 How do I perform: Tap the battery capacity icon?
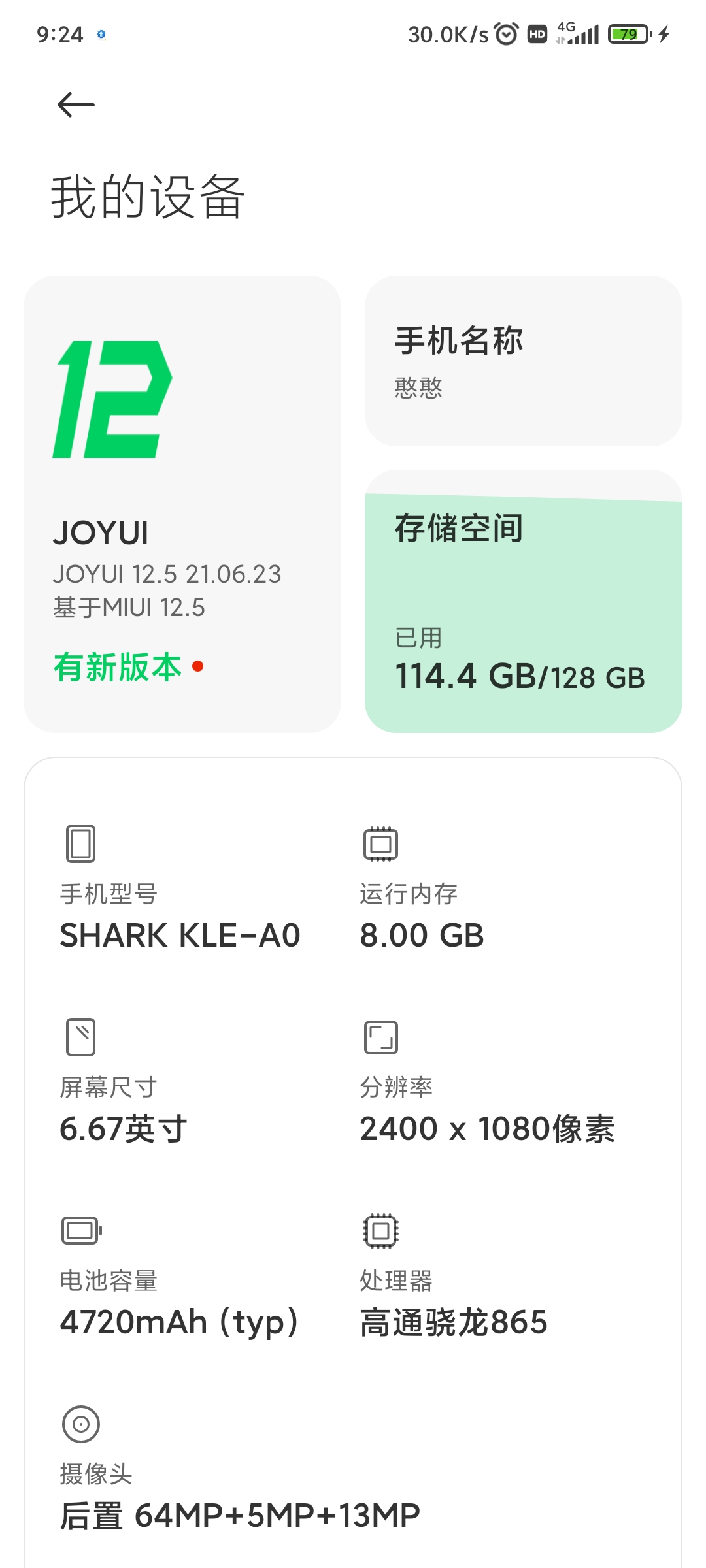tap(82, 1231)
